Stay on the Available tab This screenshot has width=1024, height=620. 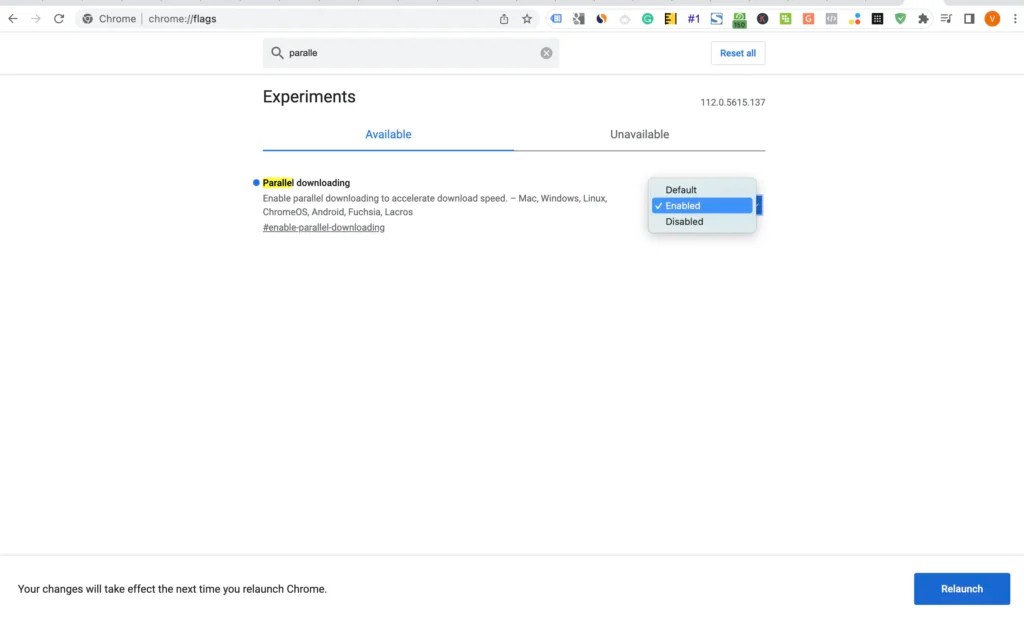[387, 134]
